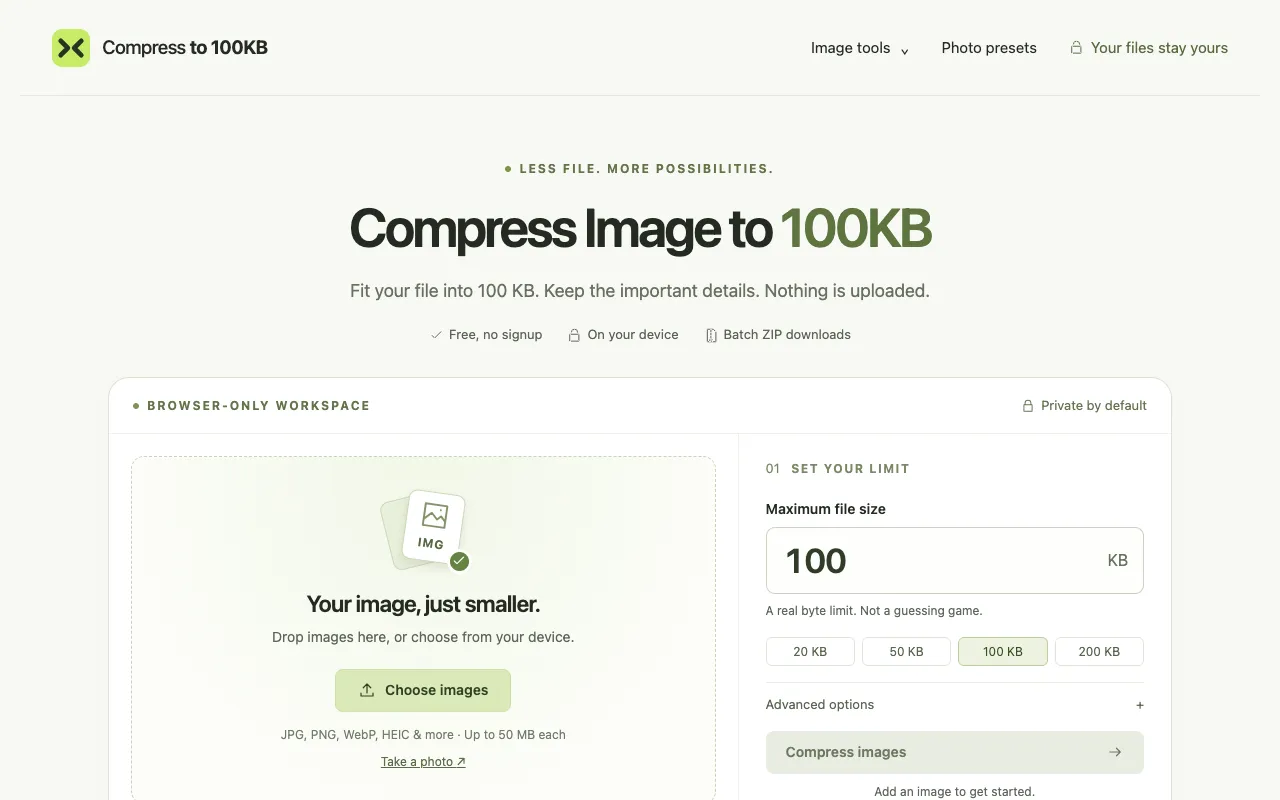Select the 100 KB size preset
This screenshot has height=800, width=1280.
[x=1003, y=651]
